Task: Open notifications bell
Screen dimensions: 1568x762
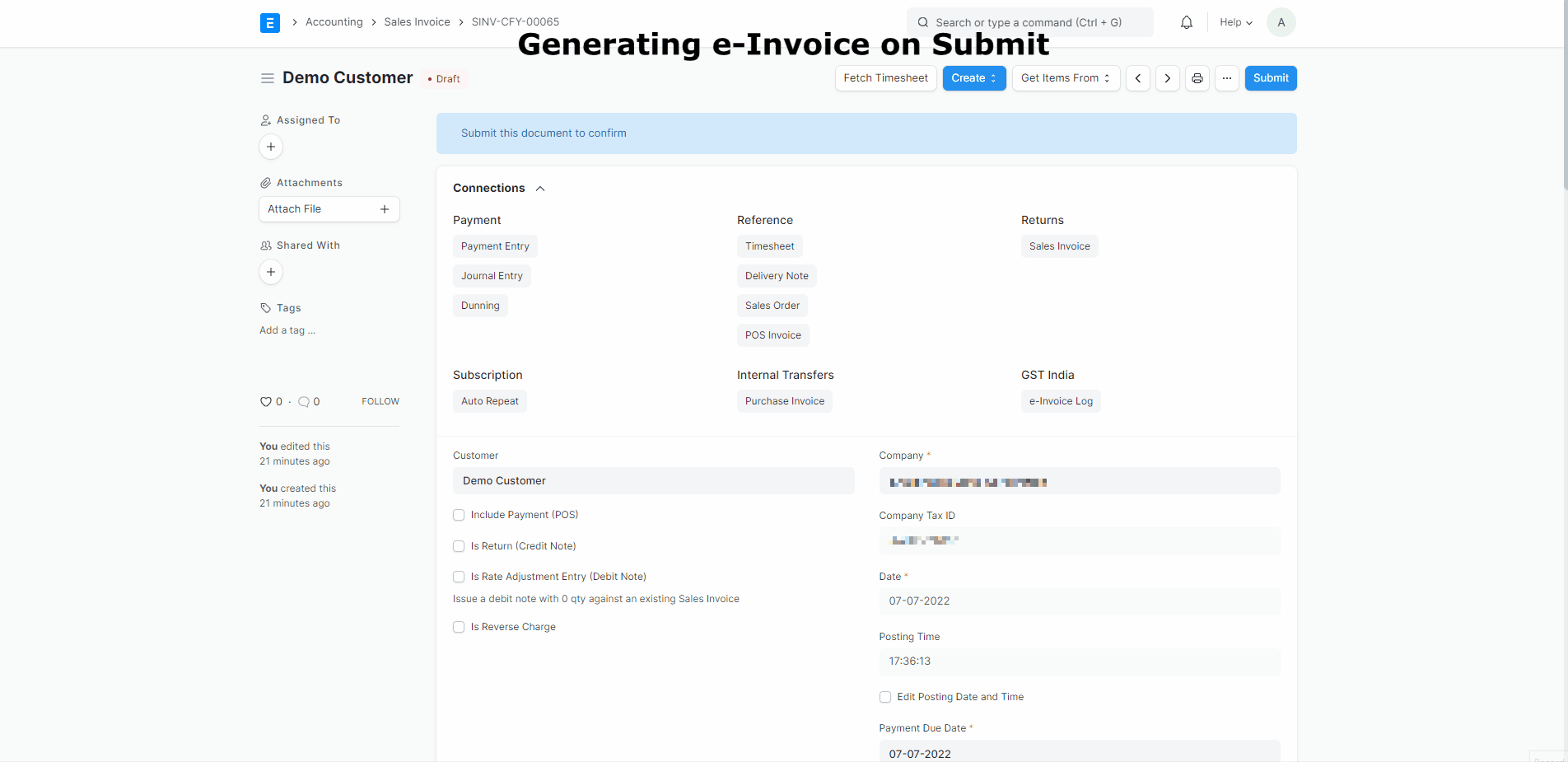Action: click(1186, 22)
